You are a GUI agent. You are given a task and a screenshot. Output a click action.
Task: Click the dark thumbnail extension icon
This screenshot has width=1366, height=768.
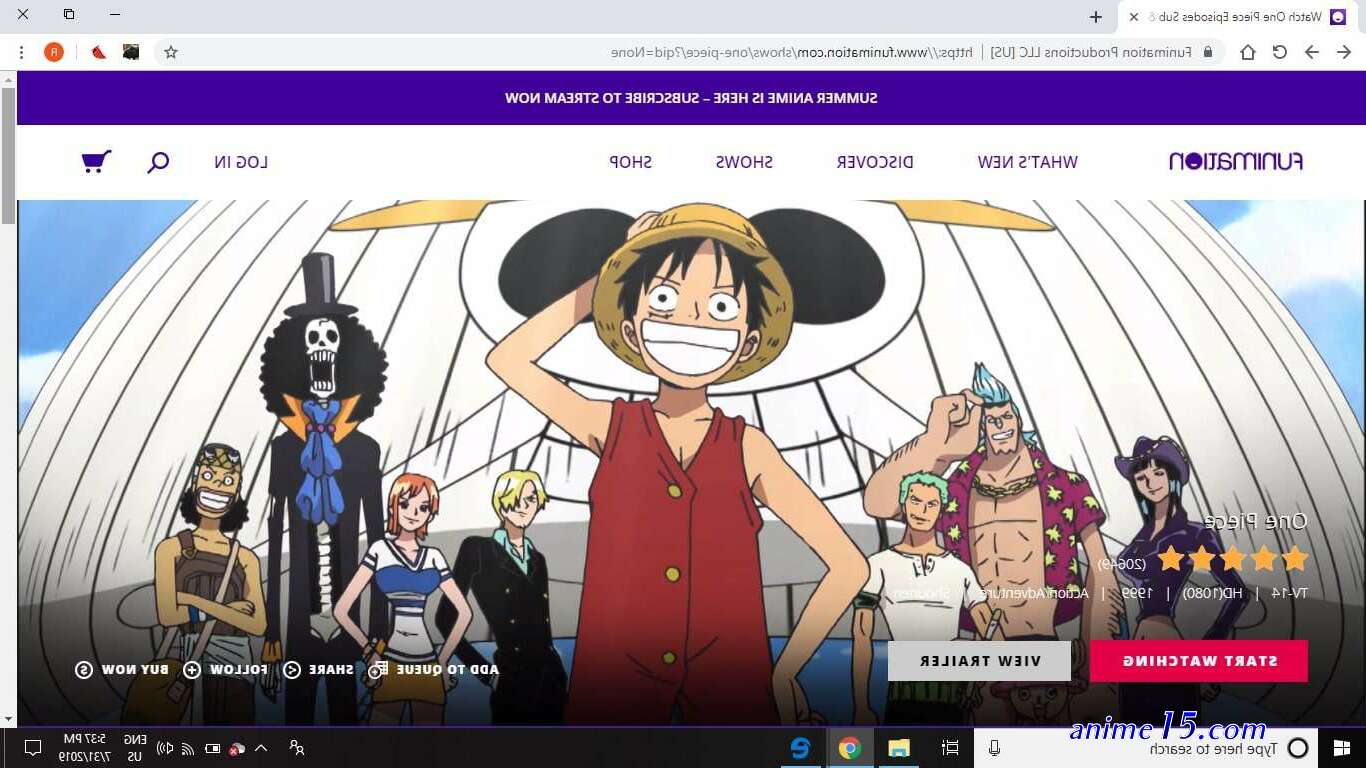(131, 52)
